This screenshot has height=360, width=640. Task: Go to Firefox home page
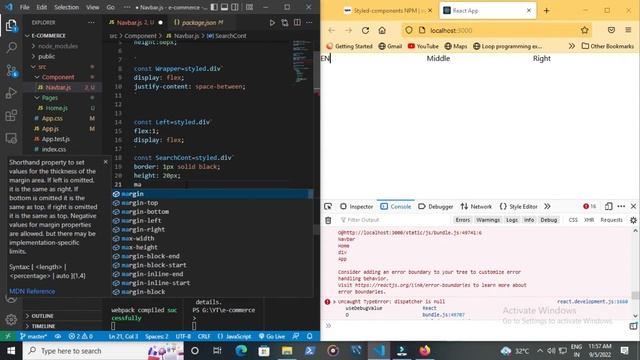pos(382,30)
